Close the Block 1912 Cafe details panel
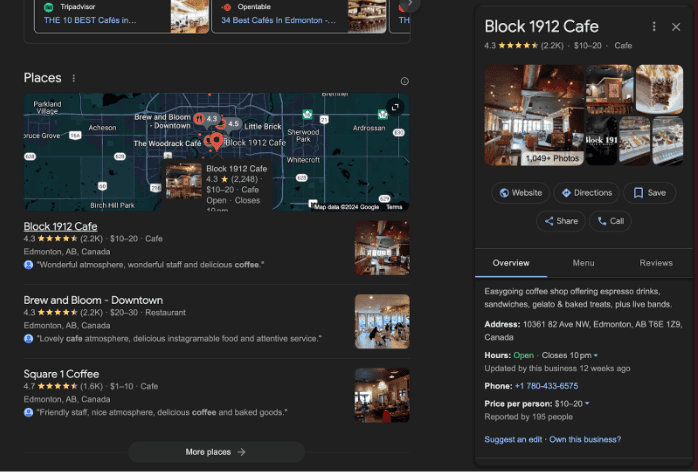This screenshot has width=698, height=472. [675, 27]
